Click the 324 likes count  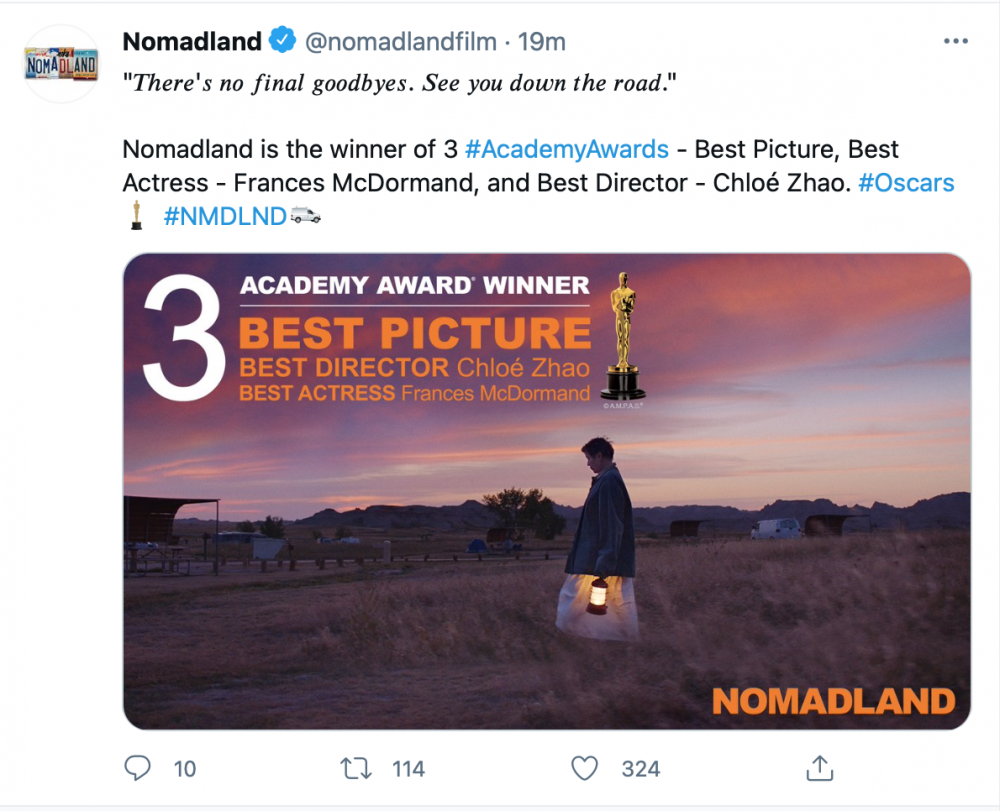(x=640, y=769)
